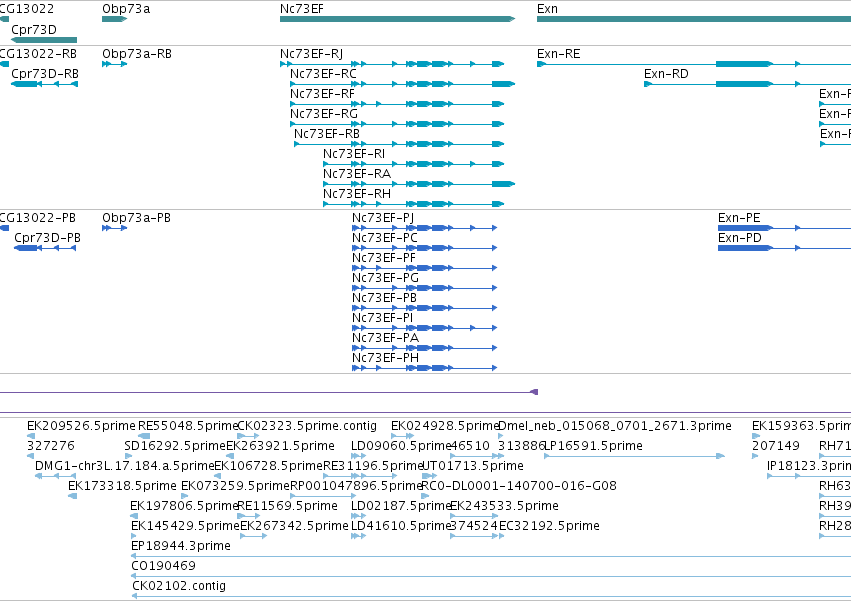Screen dimensions: 851x601
Task: Select the 207149 feature label
Action: tap(776, 446)
